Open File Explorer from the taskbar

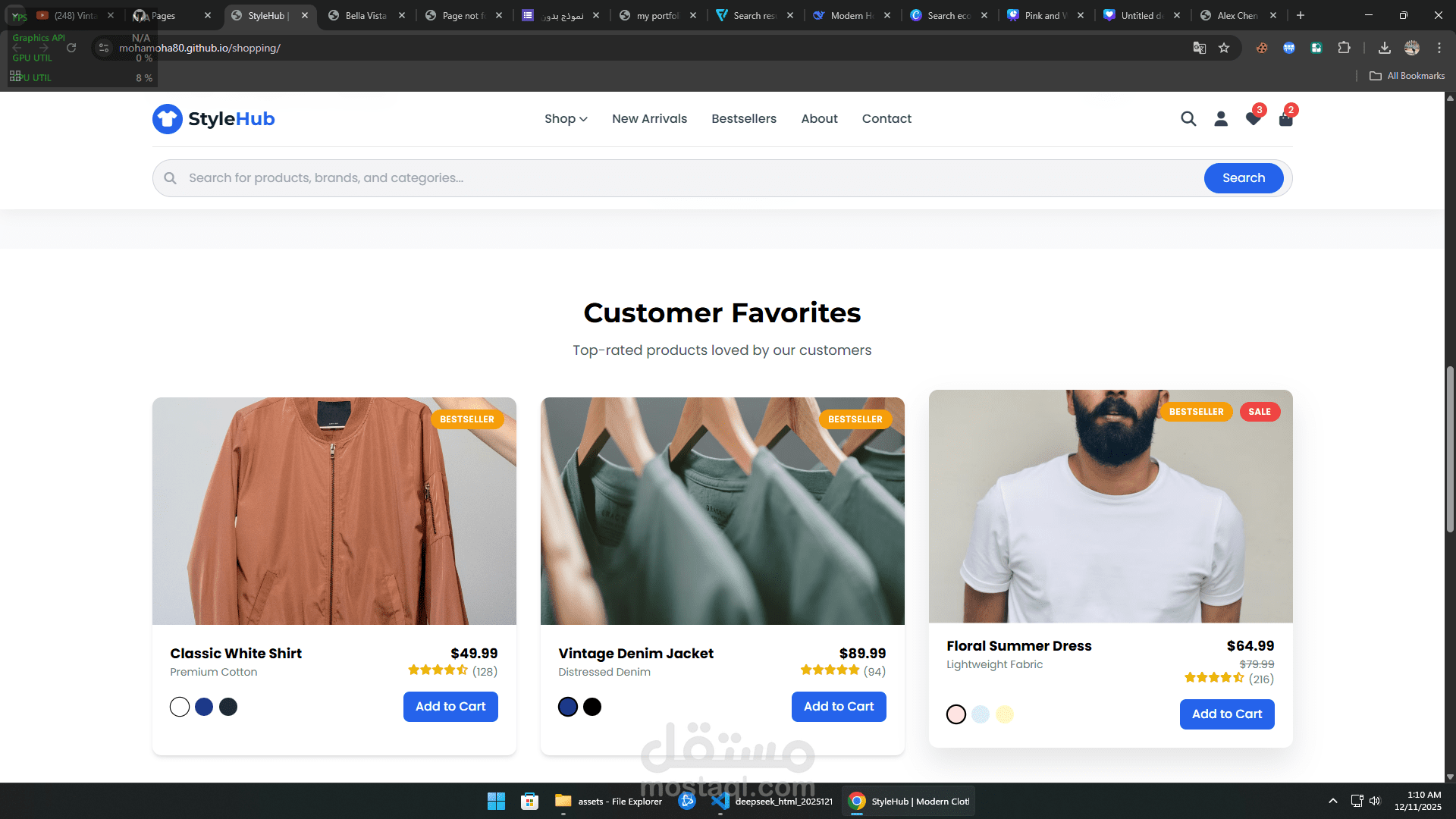point(563,801)
